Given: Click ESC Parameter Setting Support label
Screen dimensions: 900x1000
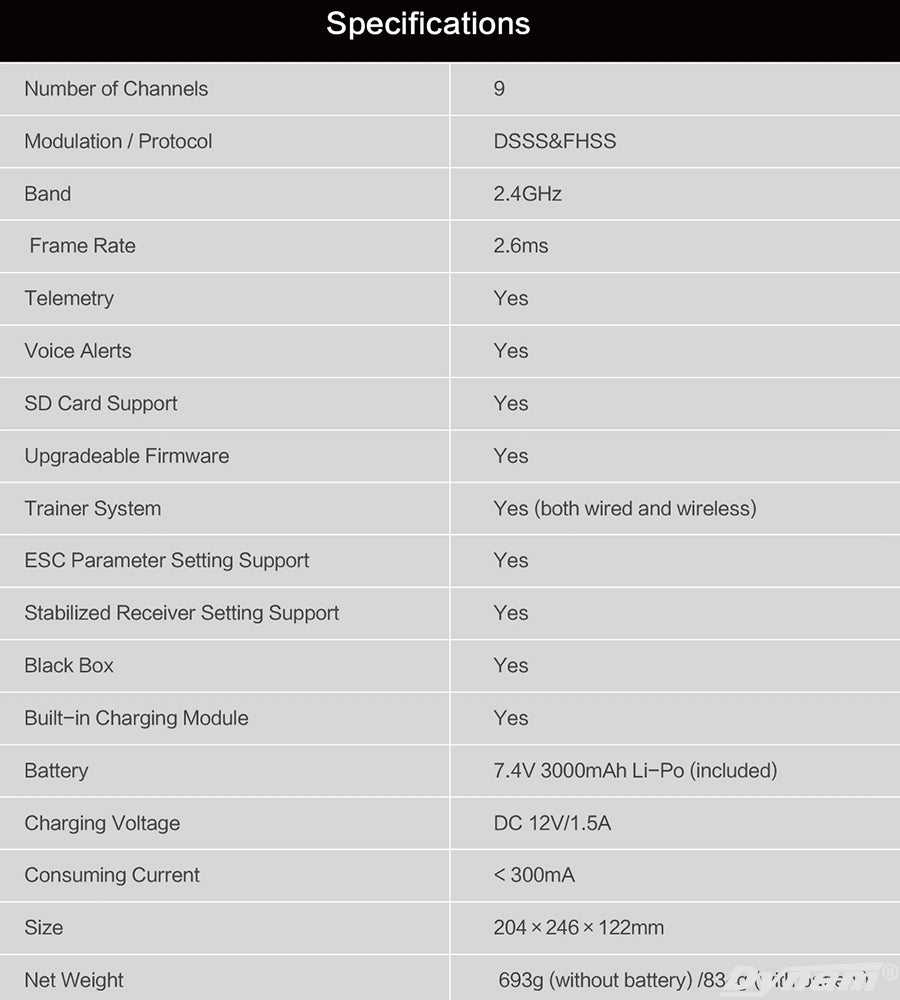Looking at the screenshot, I should pyautogui.click(x=167, y=561).
